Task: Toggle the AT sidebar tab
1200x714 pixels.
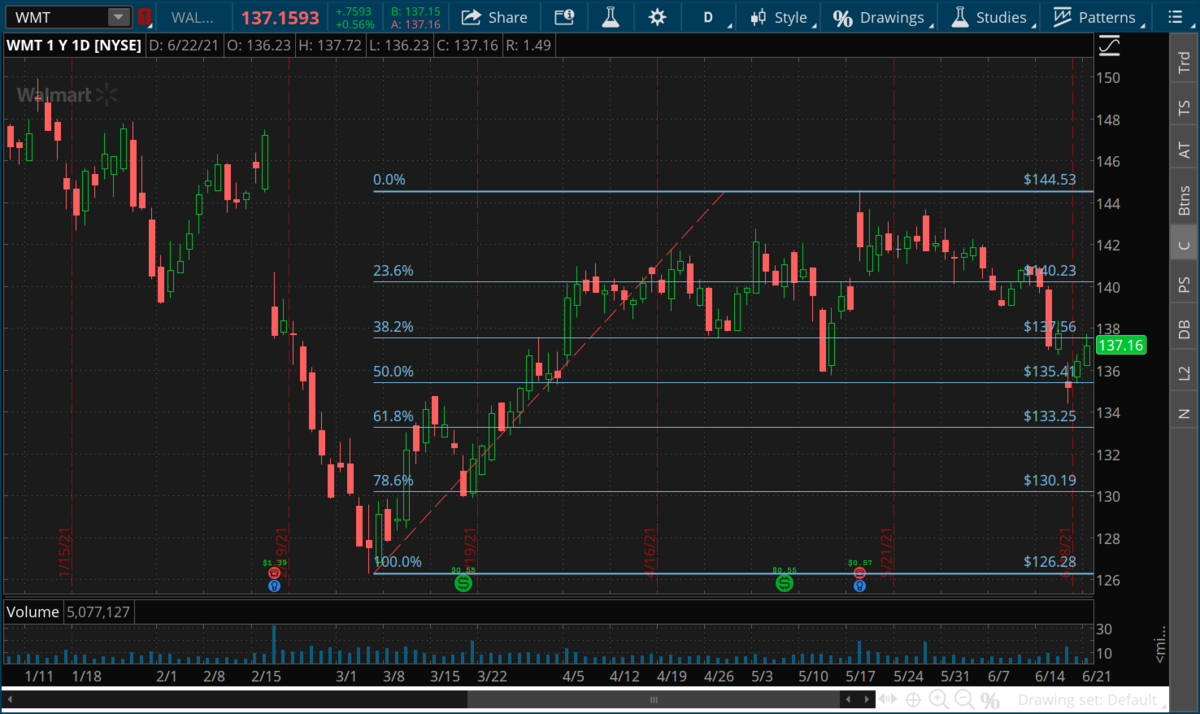Action: coord(1184,151)
